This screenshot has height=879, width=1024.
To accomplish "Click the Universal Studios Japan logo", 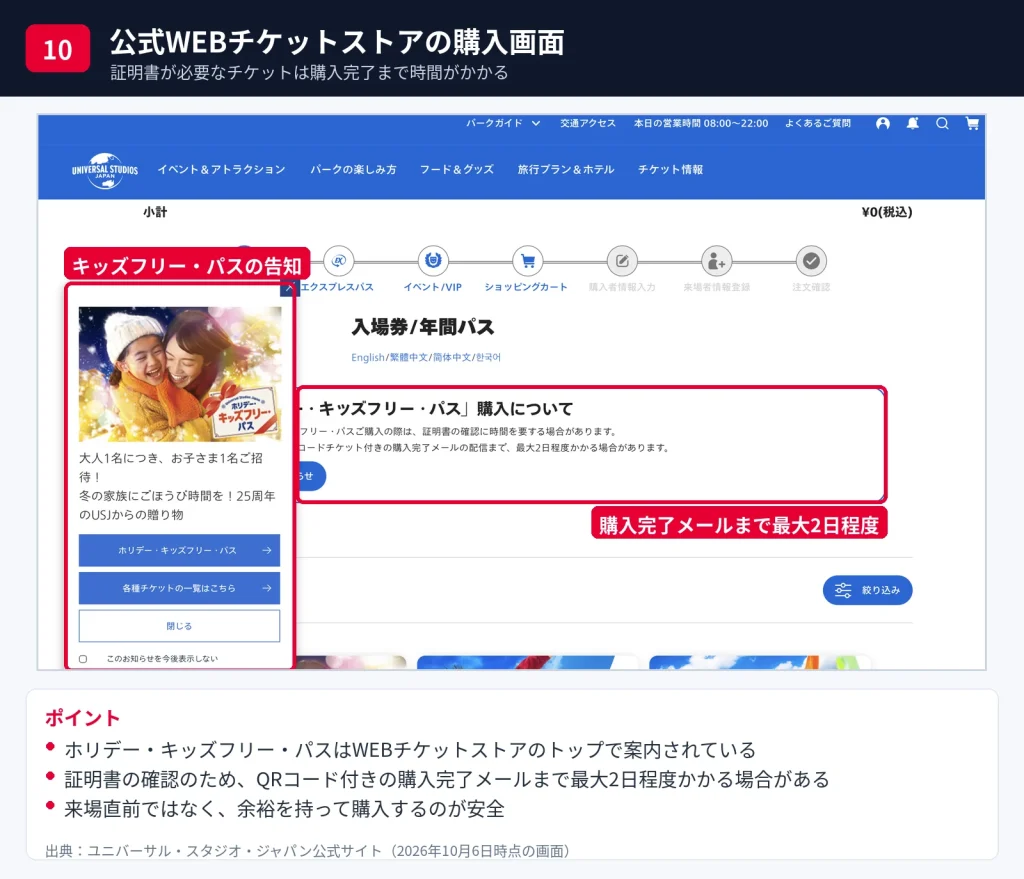I will 105,170.
